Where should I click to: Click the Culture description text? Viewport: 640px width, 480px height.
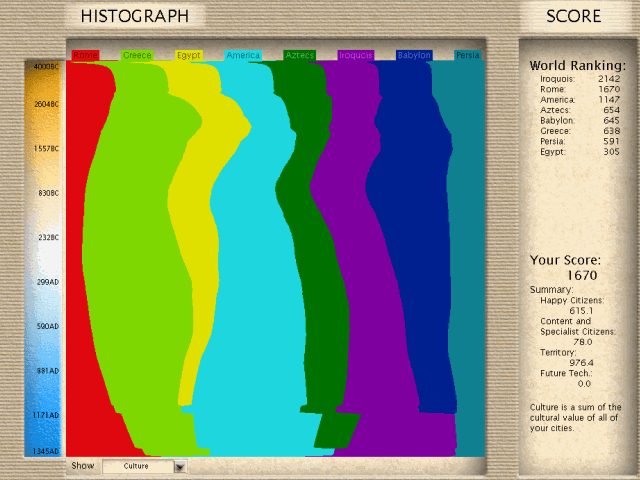click(576, 418)
